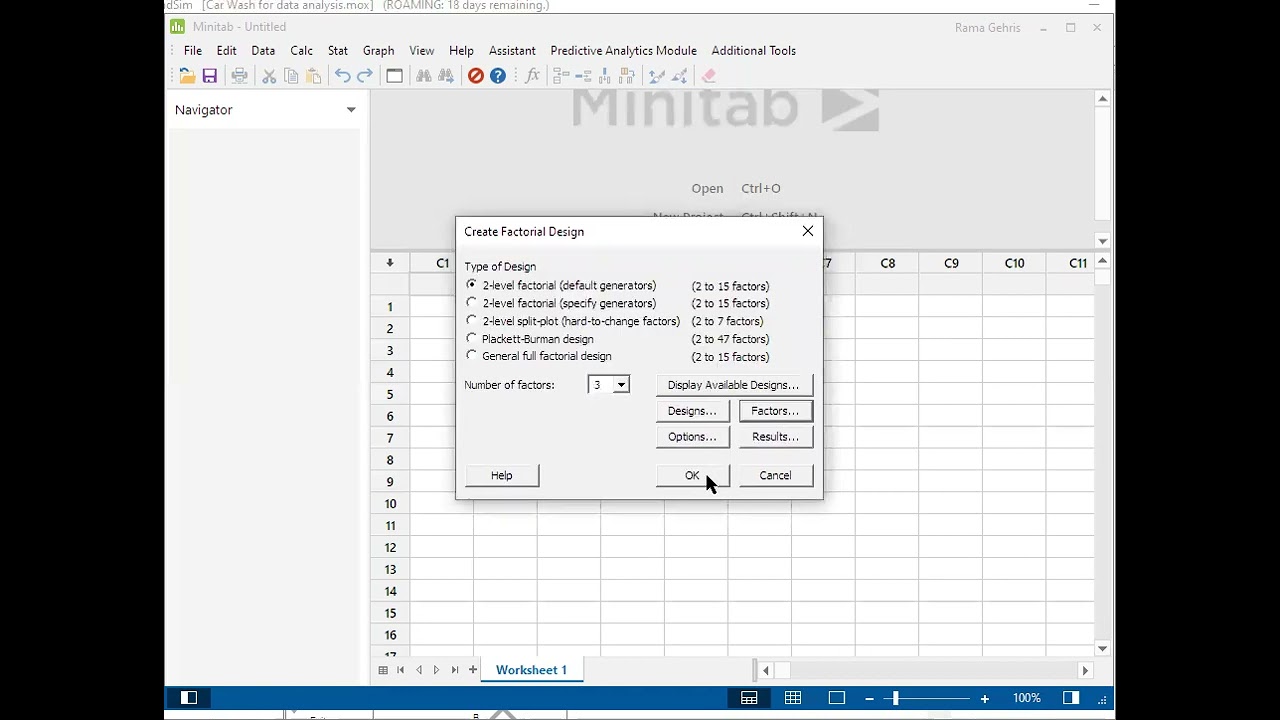Open the Edit menu
The height and width of the screenshot is (720, 1280).
point(227,50)
